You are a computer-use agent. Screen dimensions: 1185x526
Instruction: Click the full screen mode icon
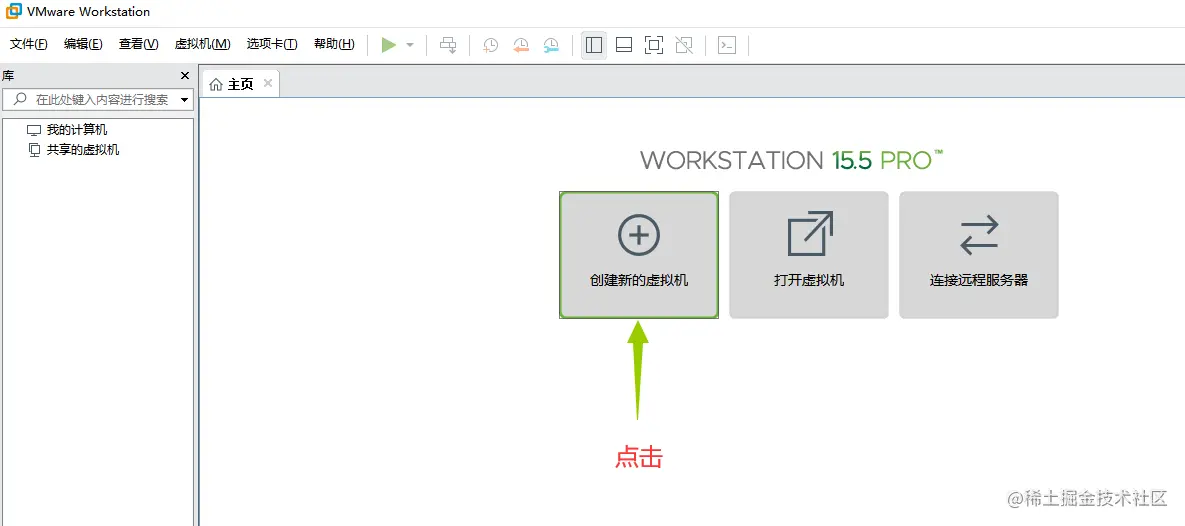coord(654,45)
